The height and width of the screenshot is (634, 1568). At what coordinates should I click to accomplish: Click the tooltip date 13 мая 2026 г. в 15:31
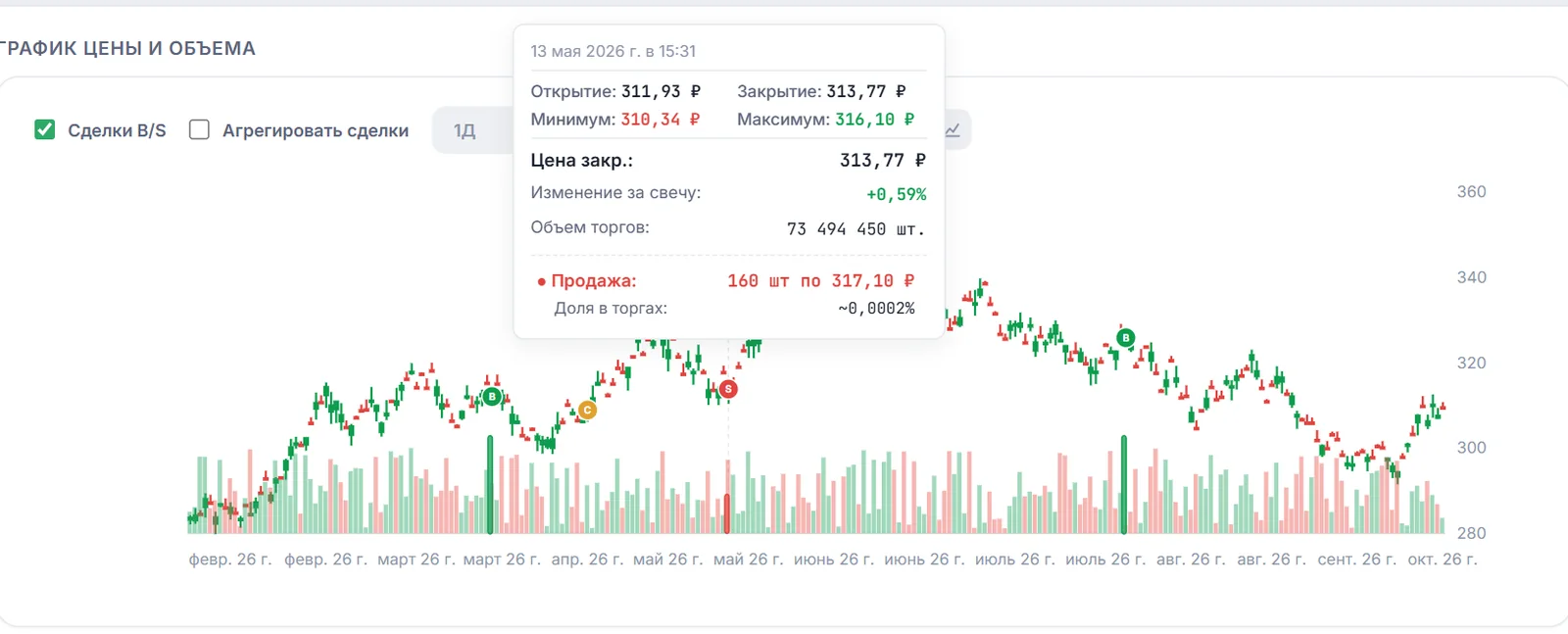(613, 51)
